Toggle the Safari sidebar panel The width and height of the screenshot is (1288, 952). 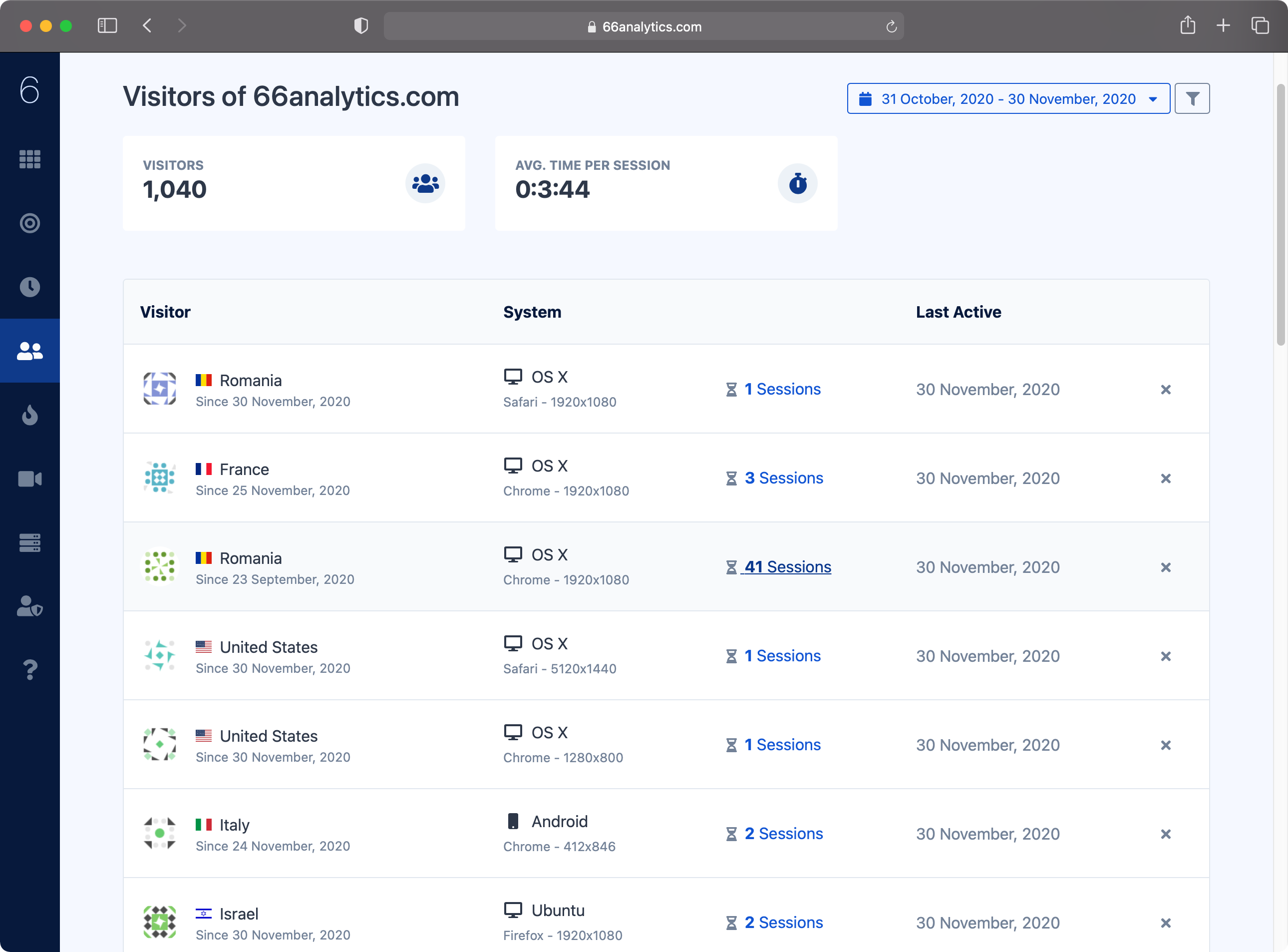pyautogui.click(x=107, y=25)
